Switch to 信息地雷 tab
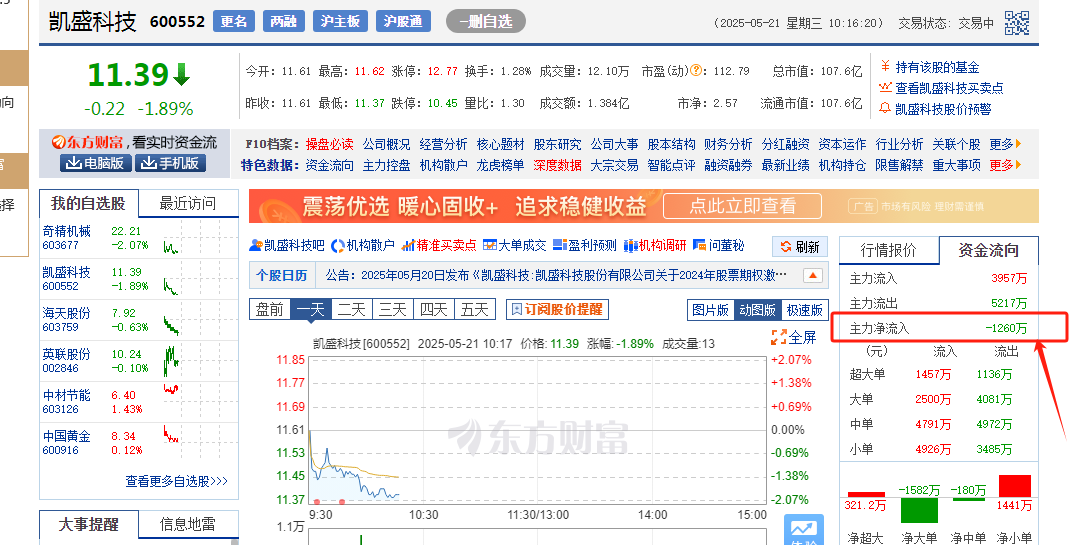Viewport: 1076px width, 545px height. (188, 524)
